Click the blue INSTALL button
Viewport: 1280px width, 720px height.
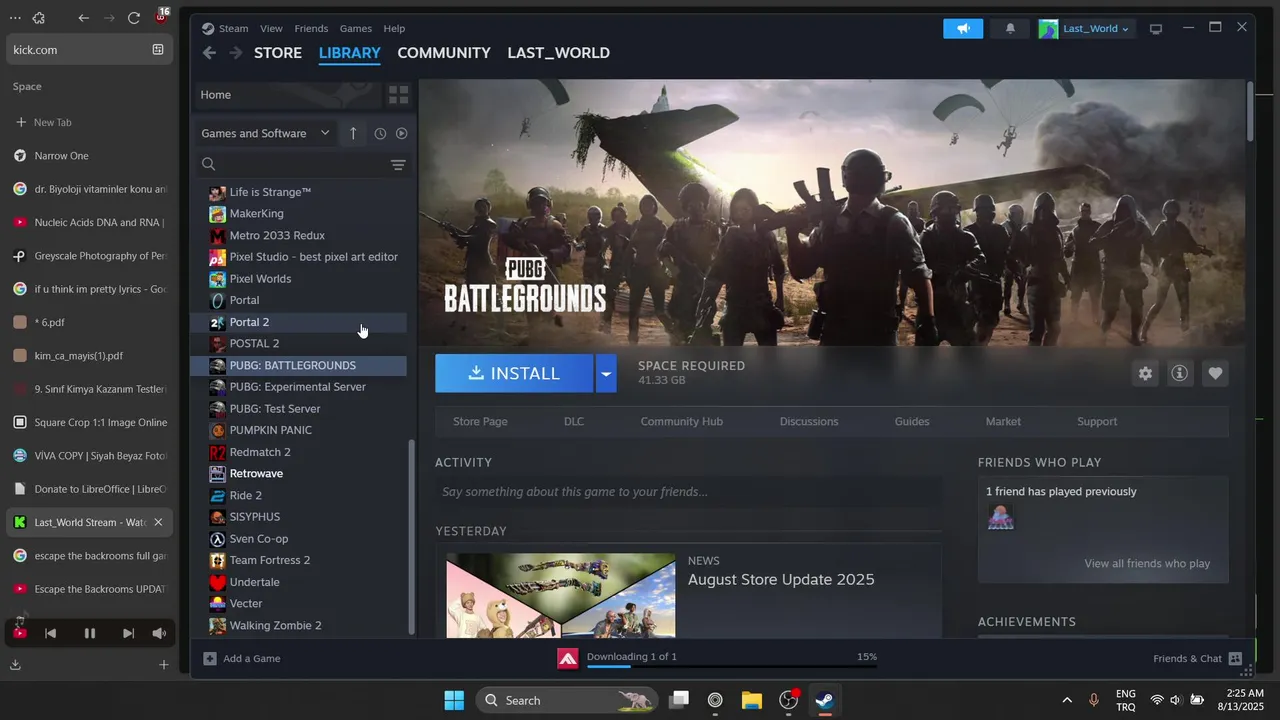pos(514,373)
